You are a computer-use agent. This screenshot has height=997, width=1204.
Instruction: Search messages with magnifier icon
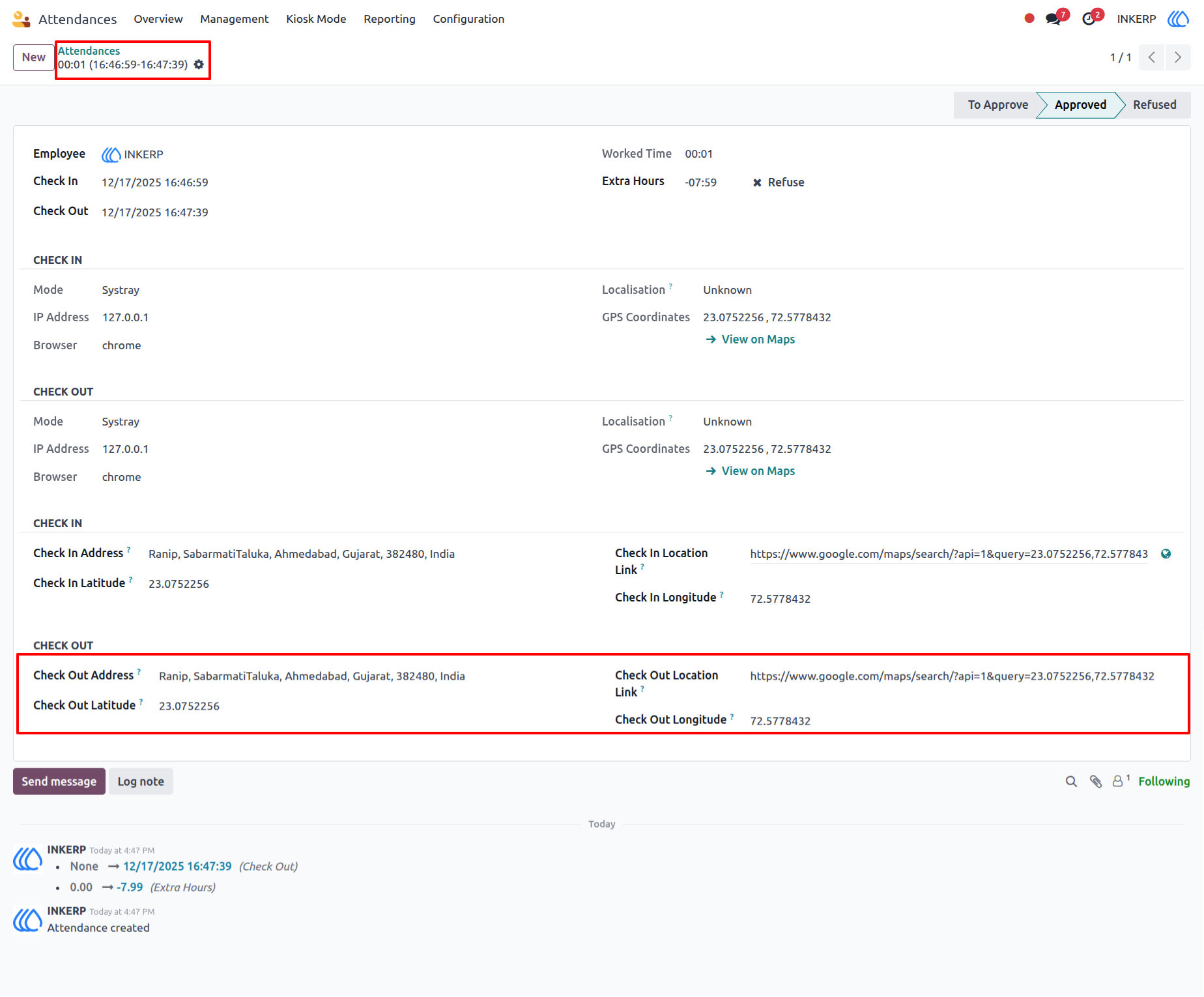tap(1071, 781)
